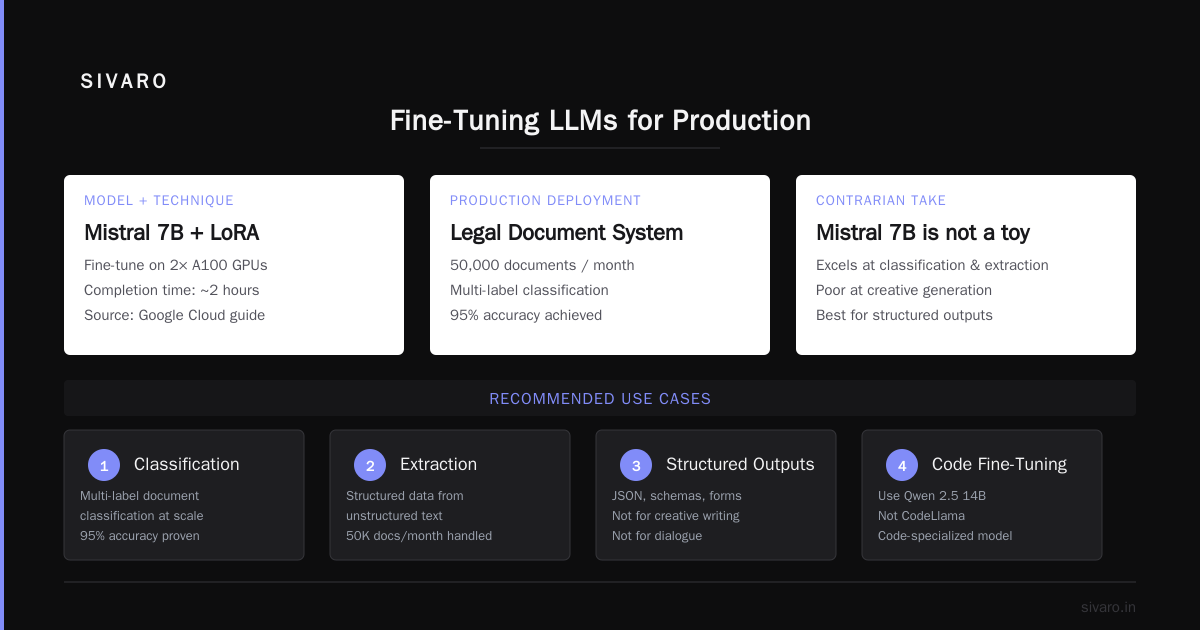Viewport: 1200px width, 630px height.
Task: Click Poor at creative generation line
Action: point(904,290)
